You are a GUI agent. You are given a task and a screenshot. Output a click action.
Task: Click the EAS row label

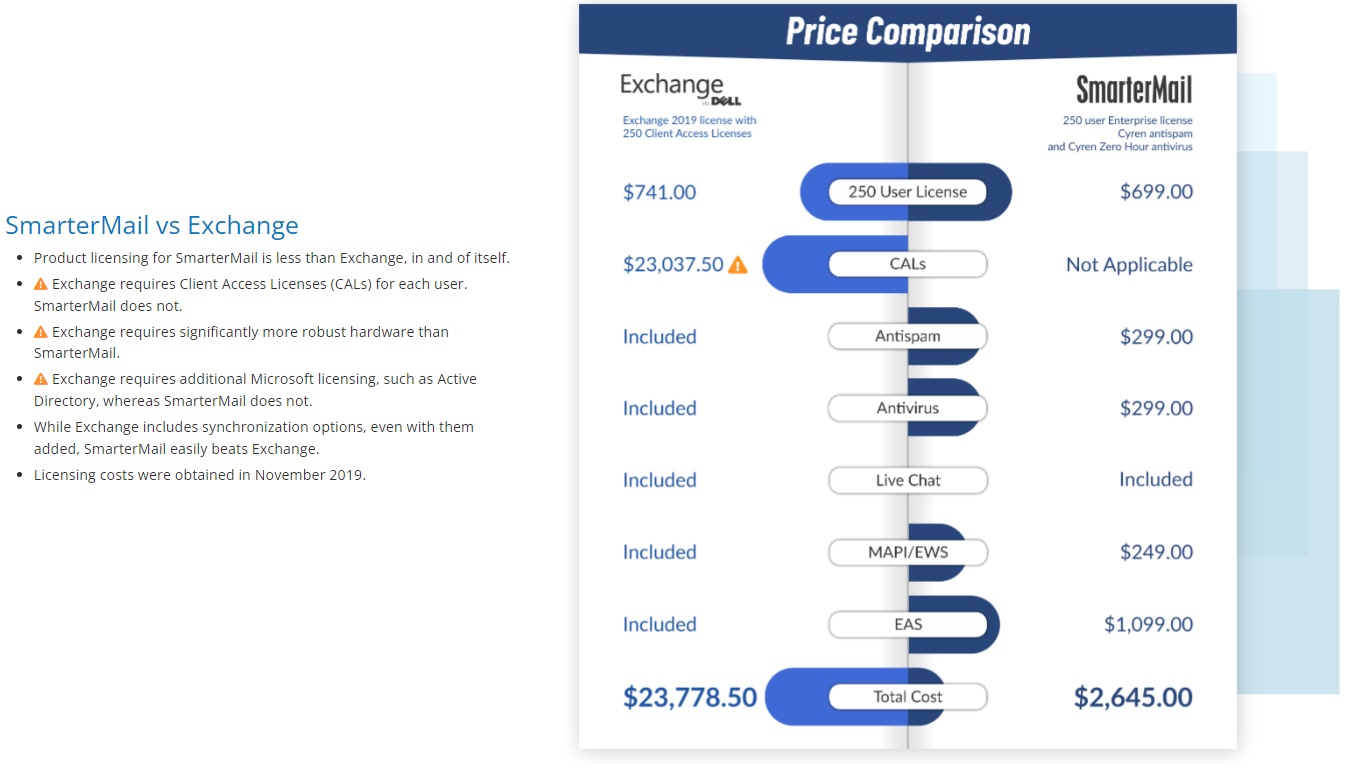click(908, 624)
